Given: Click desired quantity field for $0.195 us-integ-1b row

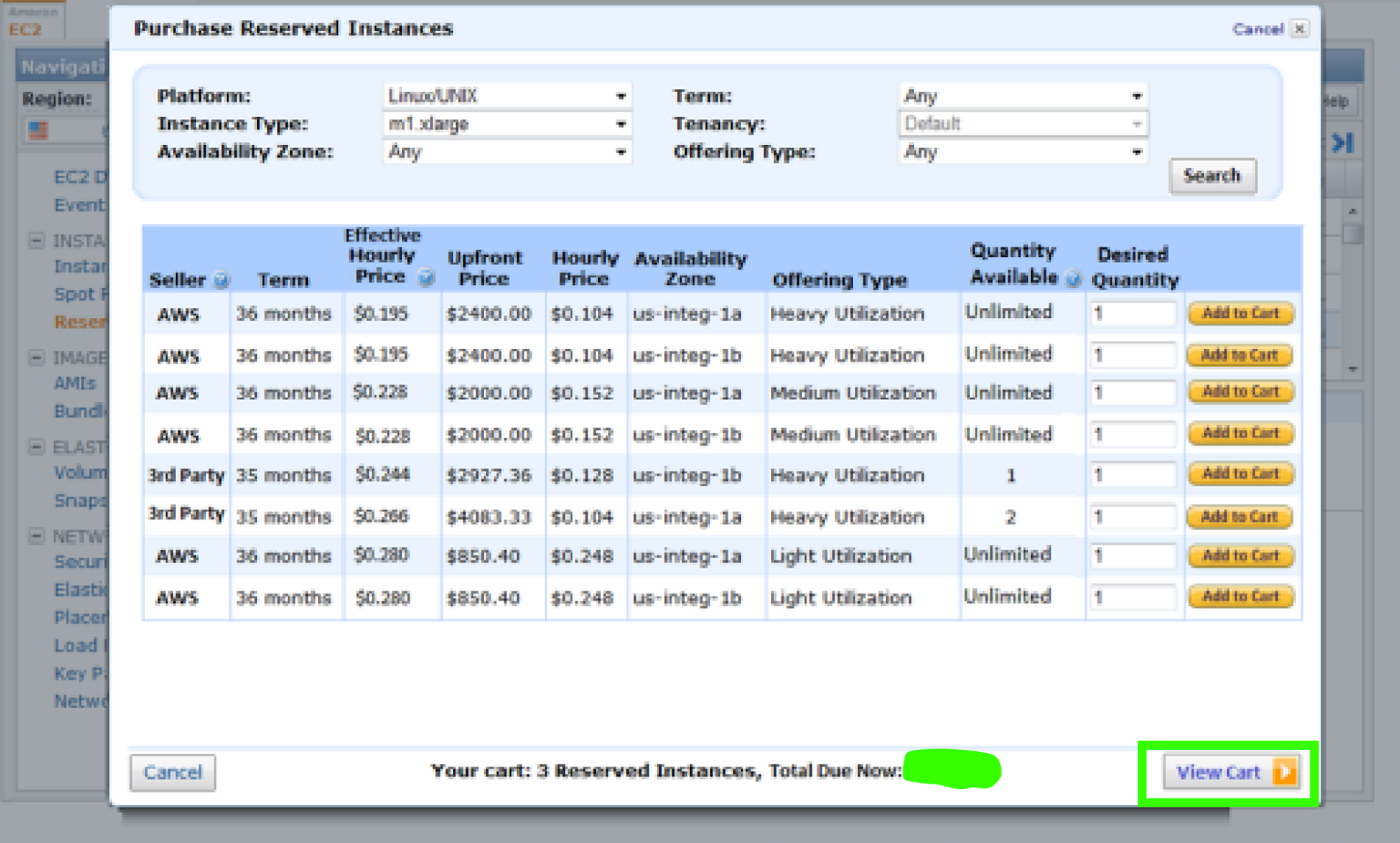Looking at the screenshot, I should coord(1132,355).
